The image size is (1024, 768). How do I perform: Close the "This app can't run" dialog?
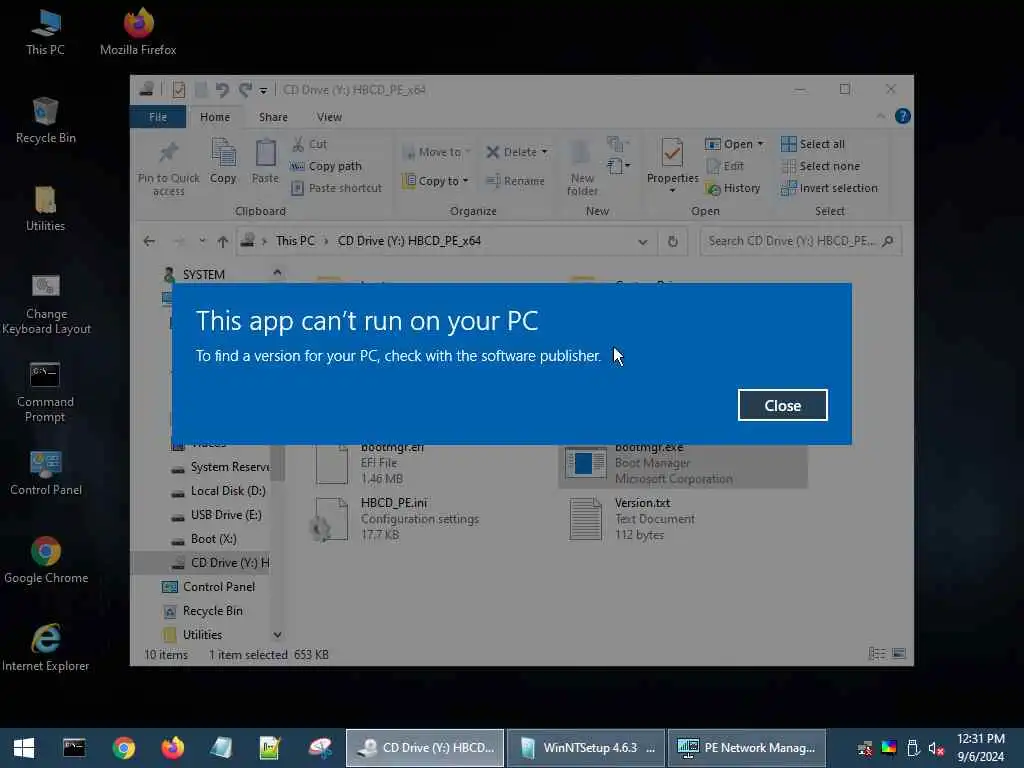click(782, 406)
